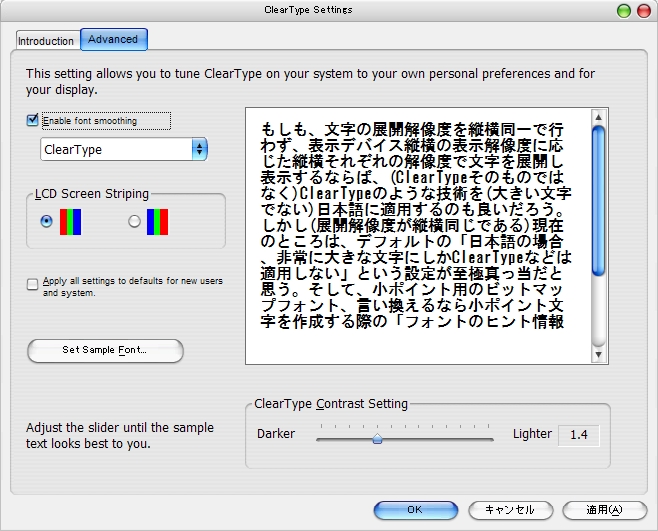Click the blue scrollbar thumb of sample text

pyautogui.click(x=598, y=200)
